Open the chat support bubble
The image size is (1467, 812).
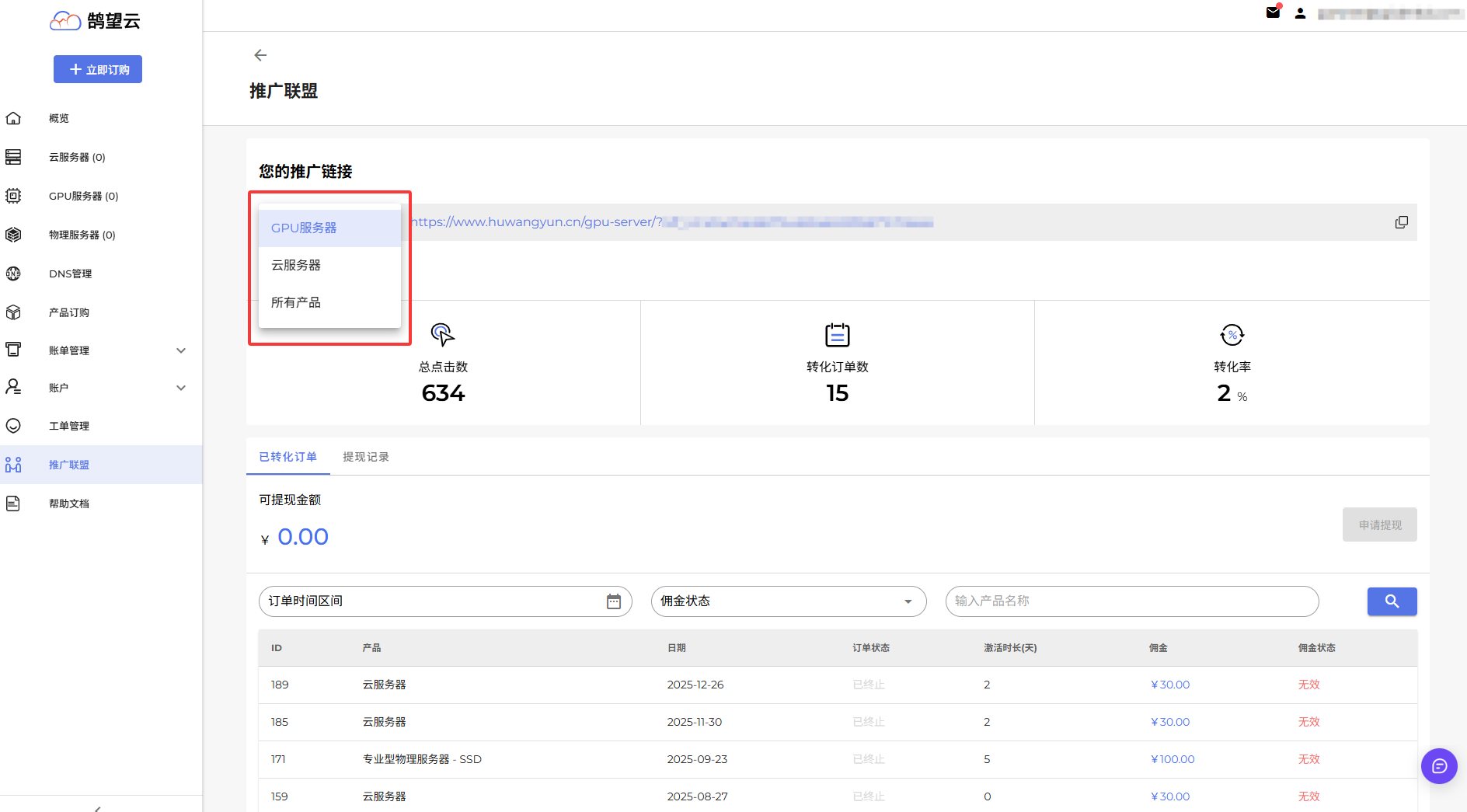point(1439,766)
